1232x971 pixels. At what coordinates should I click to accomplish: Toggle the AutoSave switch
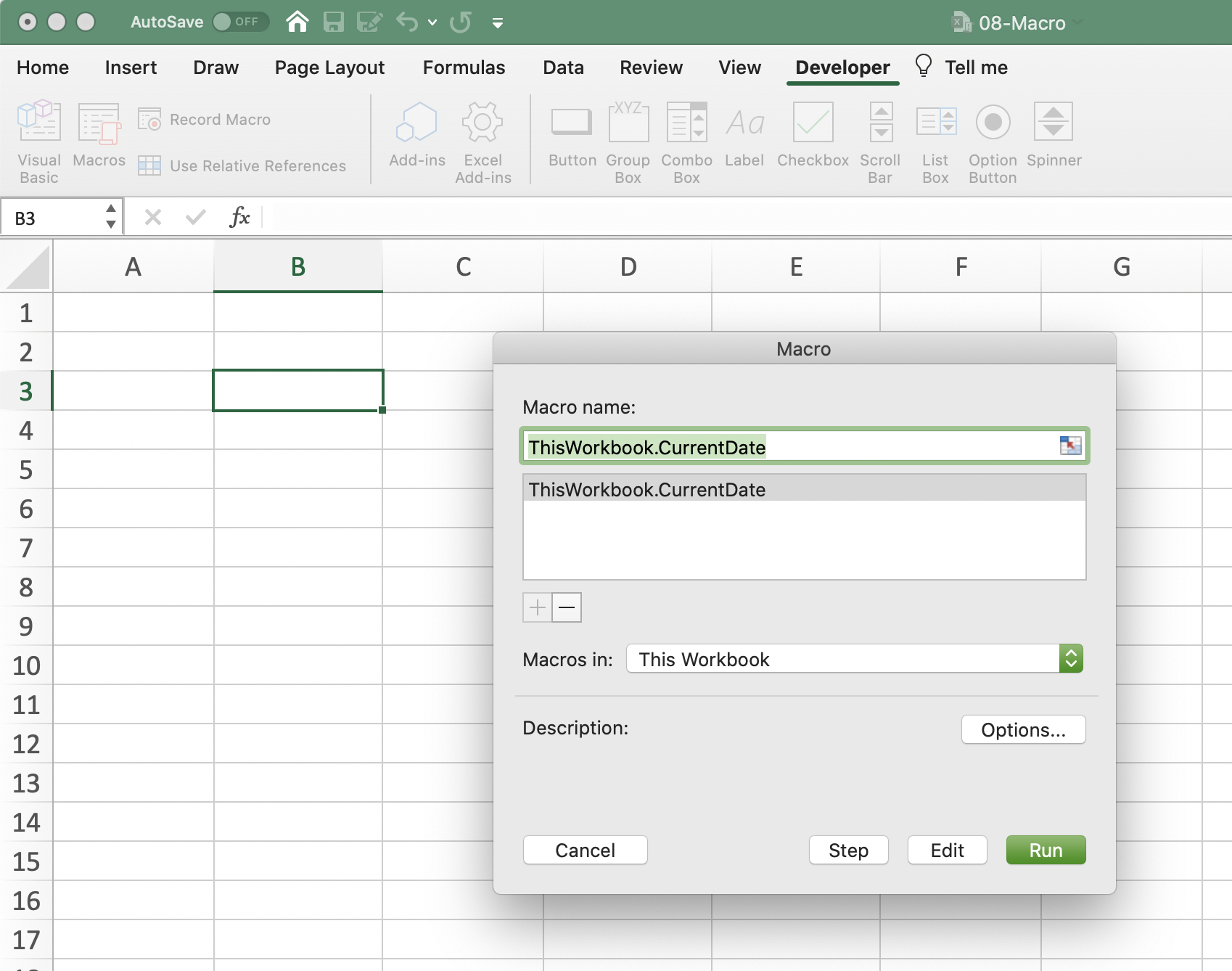[240, 22]
